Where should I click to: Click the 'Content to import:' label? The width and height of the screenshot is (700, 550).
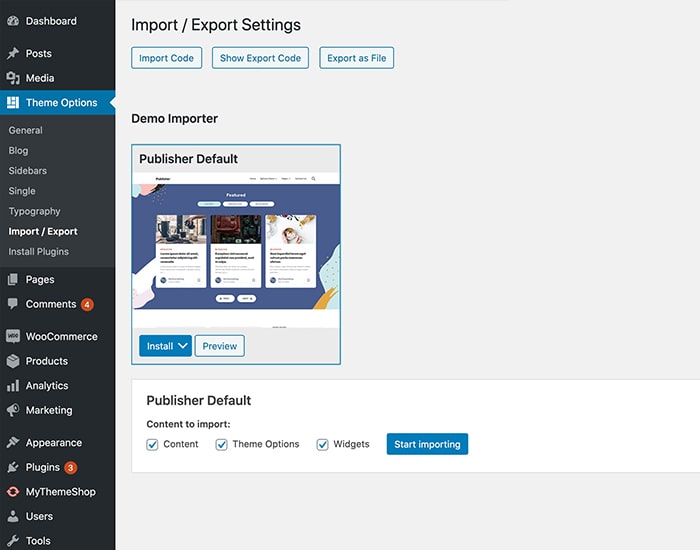click(188, 424)
